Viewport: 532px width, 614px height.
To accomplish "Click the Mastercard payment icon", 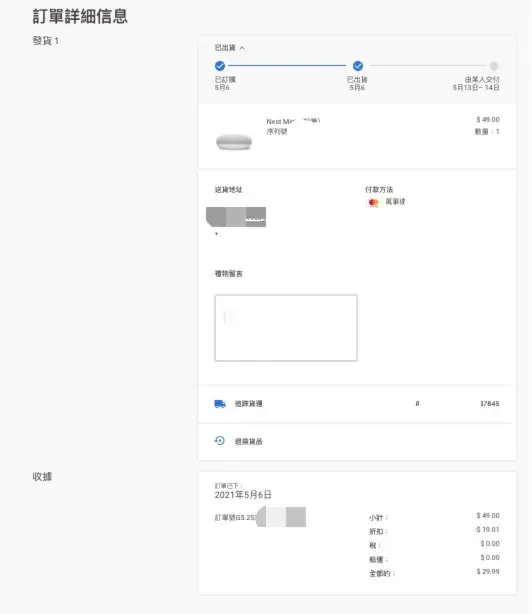I will pos(373,202).
